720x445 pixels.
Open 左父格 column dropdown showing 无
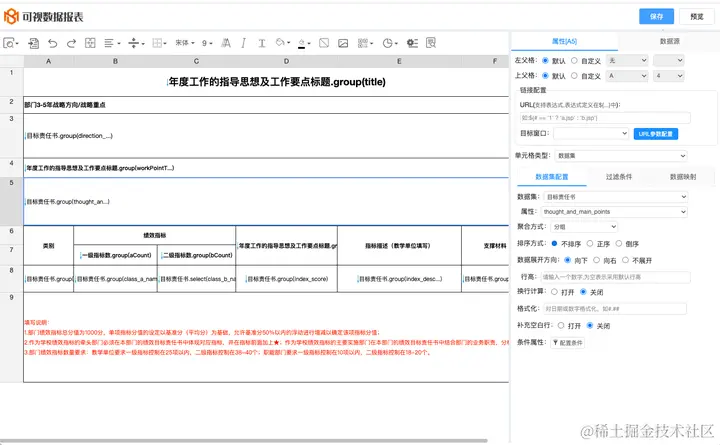[x=627, y=61]
